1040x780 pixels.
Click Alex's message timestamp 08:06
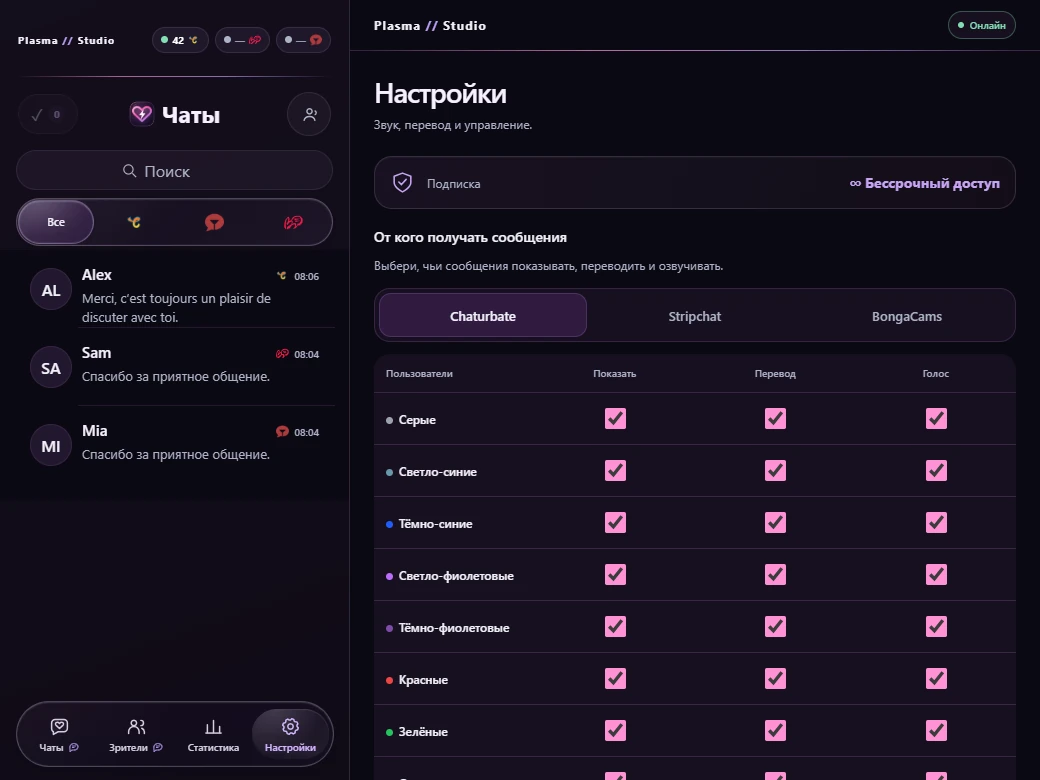tap(306, 276)
